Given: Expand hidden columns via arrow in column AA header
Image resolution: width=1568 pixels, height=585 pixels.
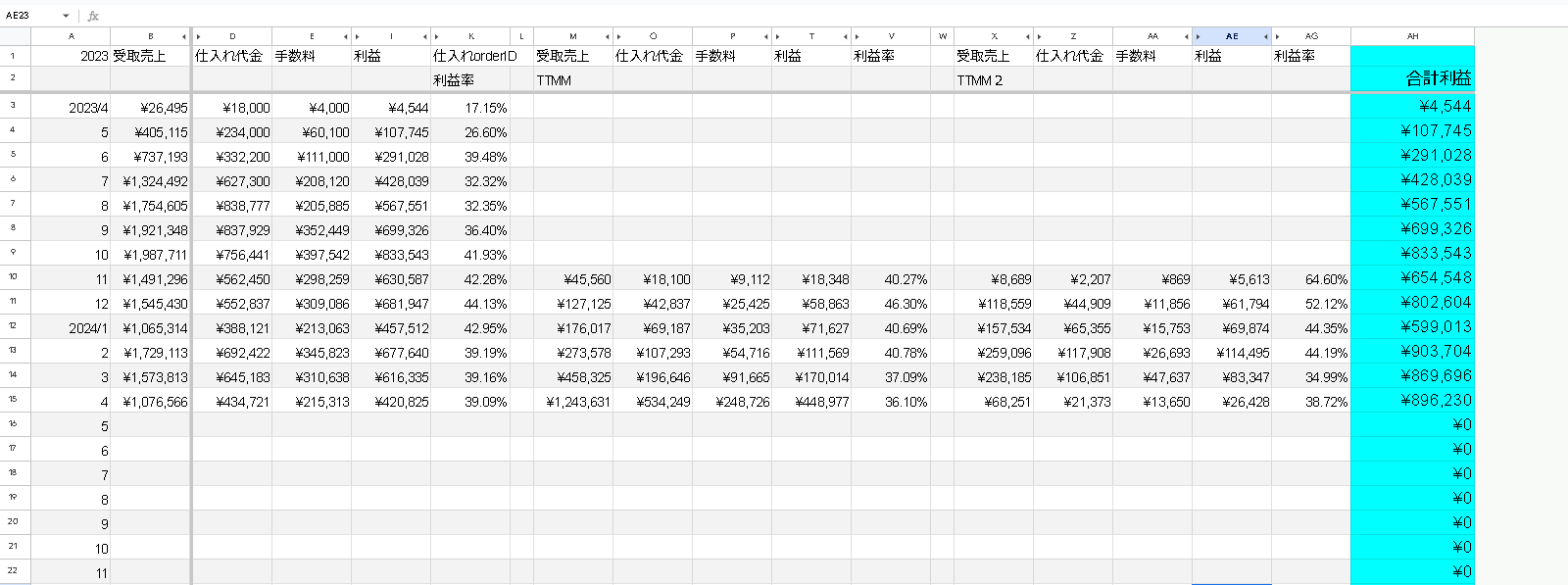Looking at the screenshot, I should (x=1186, y=36).
